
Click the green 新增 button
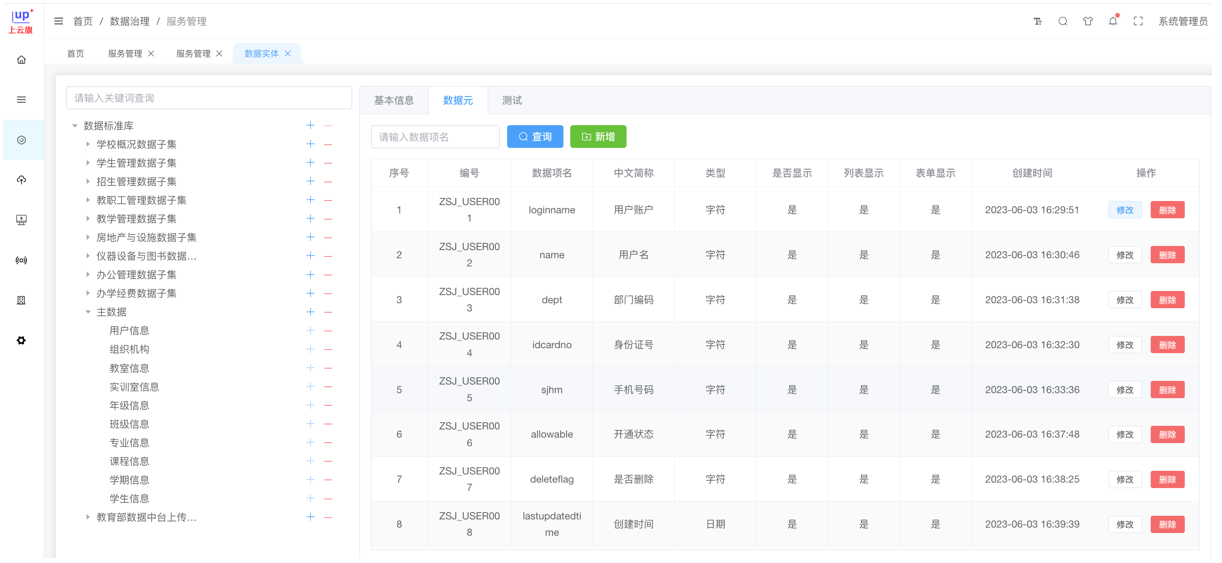(x=598, y=137)
